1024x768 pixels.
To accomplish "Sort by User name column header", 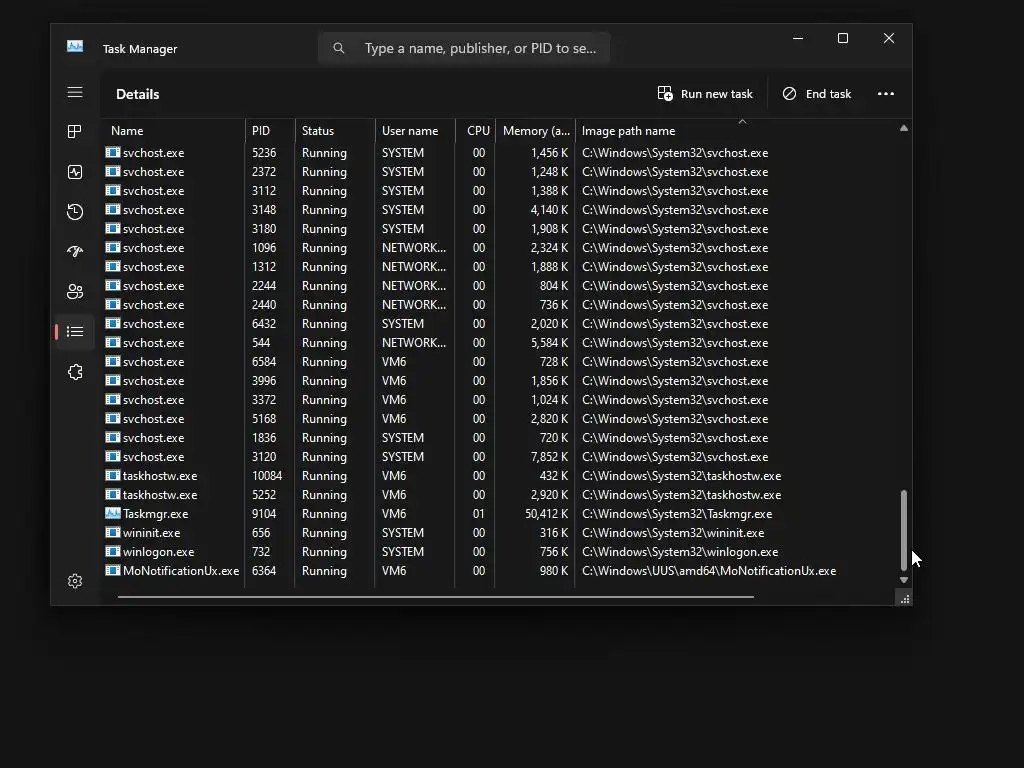I will click(415, 131).
